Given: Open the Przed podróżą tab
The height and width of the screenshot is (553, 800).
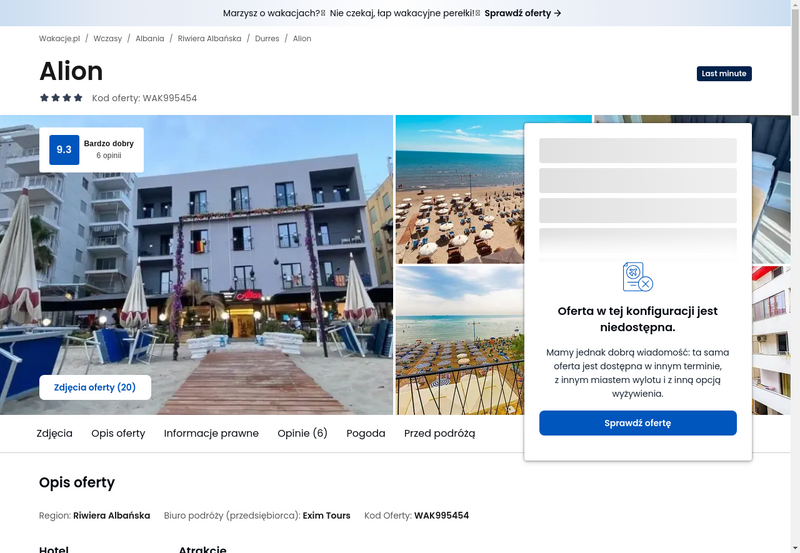Looking at the screenshot, I should tap(439, 434).
